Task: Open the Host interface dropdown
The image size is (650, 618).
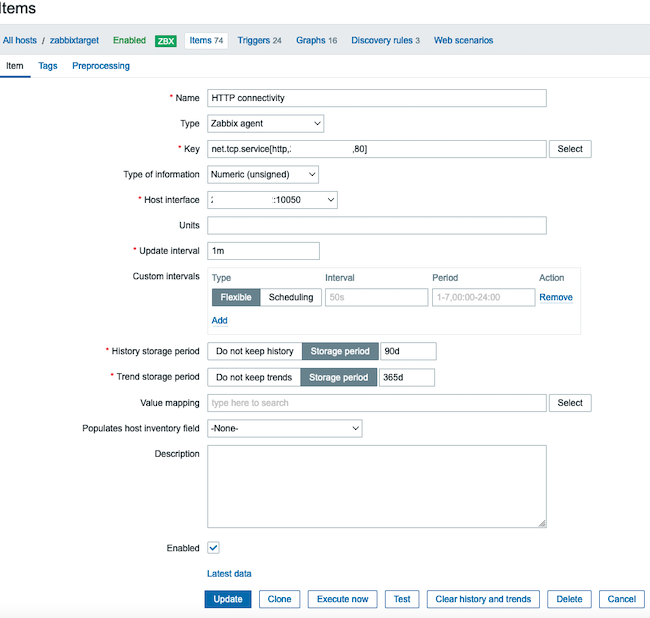Action: click(x=272, y=200)
